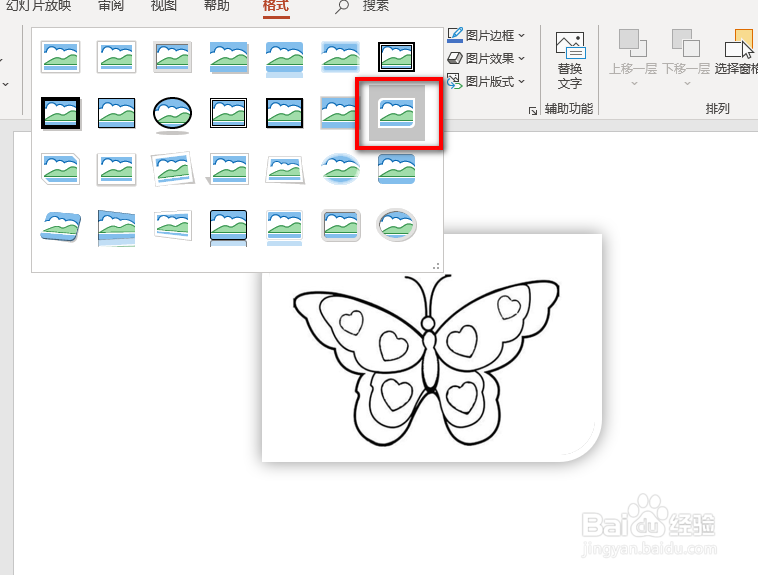Apply the Simple Frame White picture style
The height and width of the screenshot is (575, 758).
(60, 57)
